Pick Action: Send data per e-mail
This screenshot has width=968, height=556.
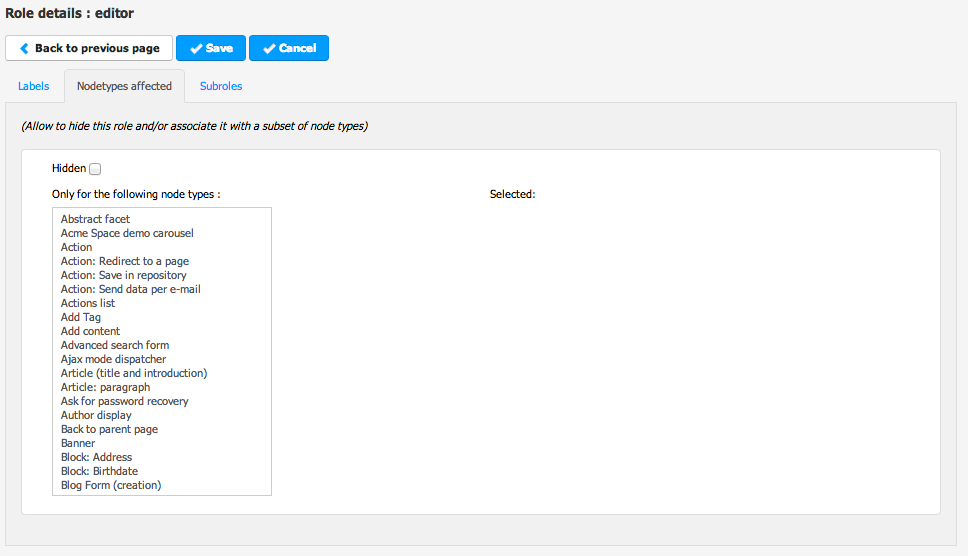pyautogui.click(x=130, y=289)
